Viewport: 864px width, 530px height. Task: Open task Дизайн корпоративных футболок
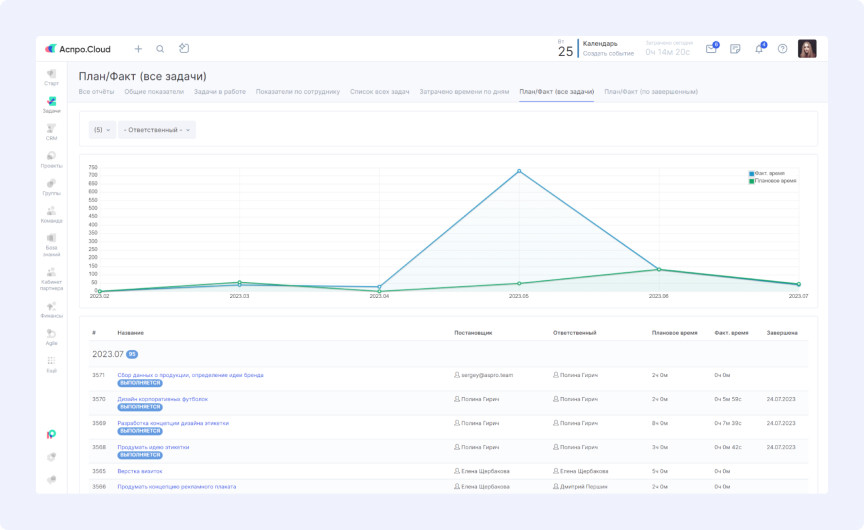click(x=163, y=399)
